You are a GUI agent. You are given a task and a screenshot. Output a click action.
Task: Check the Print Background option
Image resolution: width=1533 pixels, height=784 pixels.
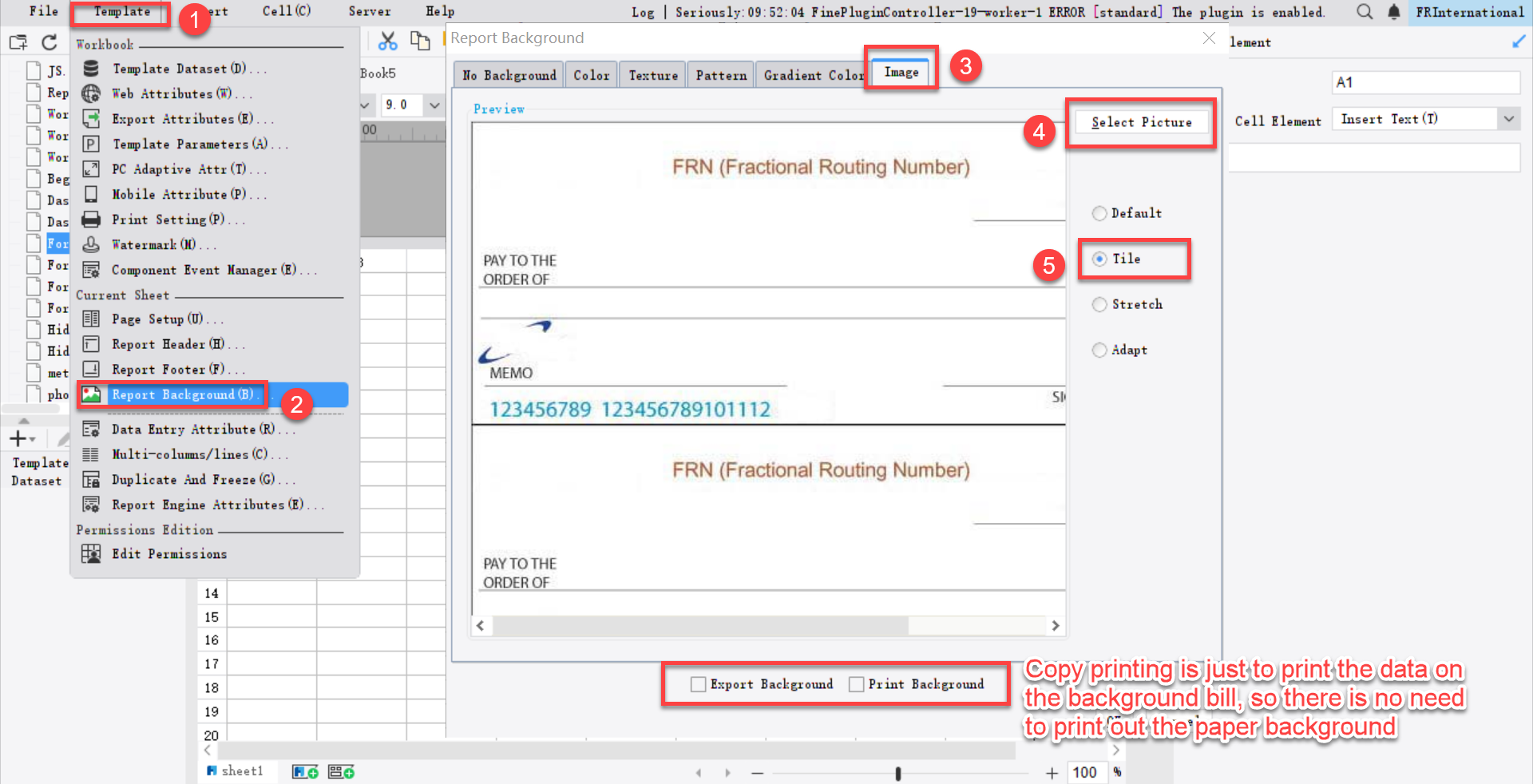(x=857, y=684)
